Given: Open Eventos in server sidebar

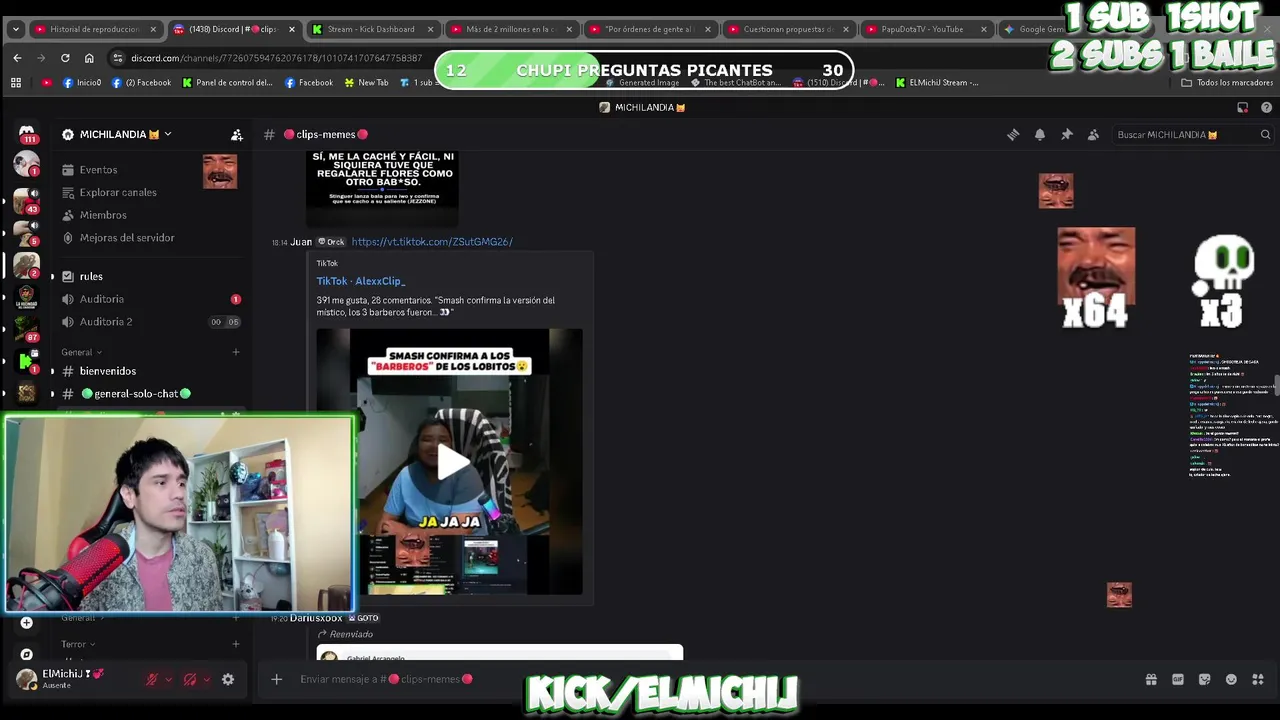Looking at the screenshot, I should (x=98, y=170).
